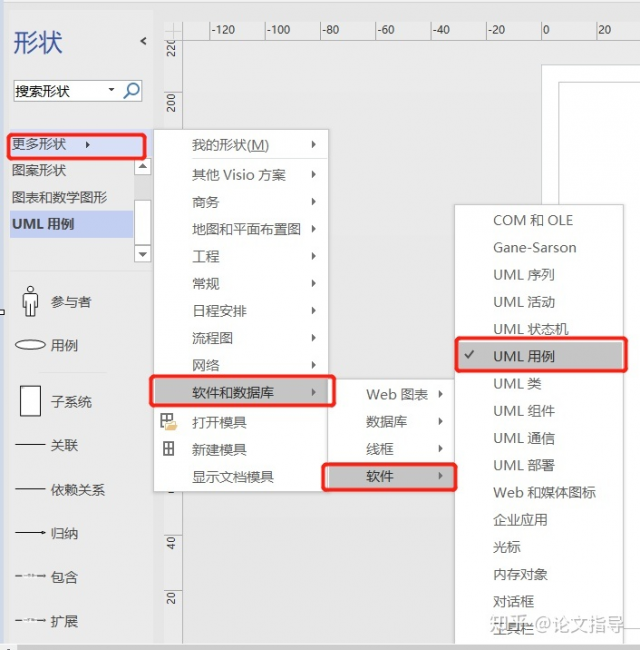Open the 软件 submenu
Screen dimensions: 640x650
389,476
